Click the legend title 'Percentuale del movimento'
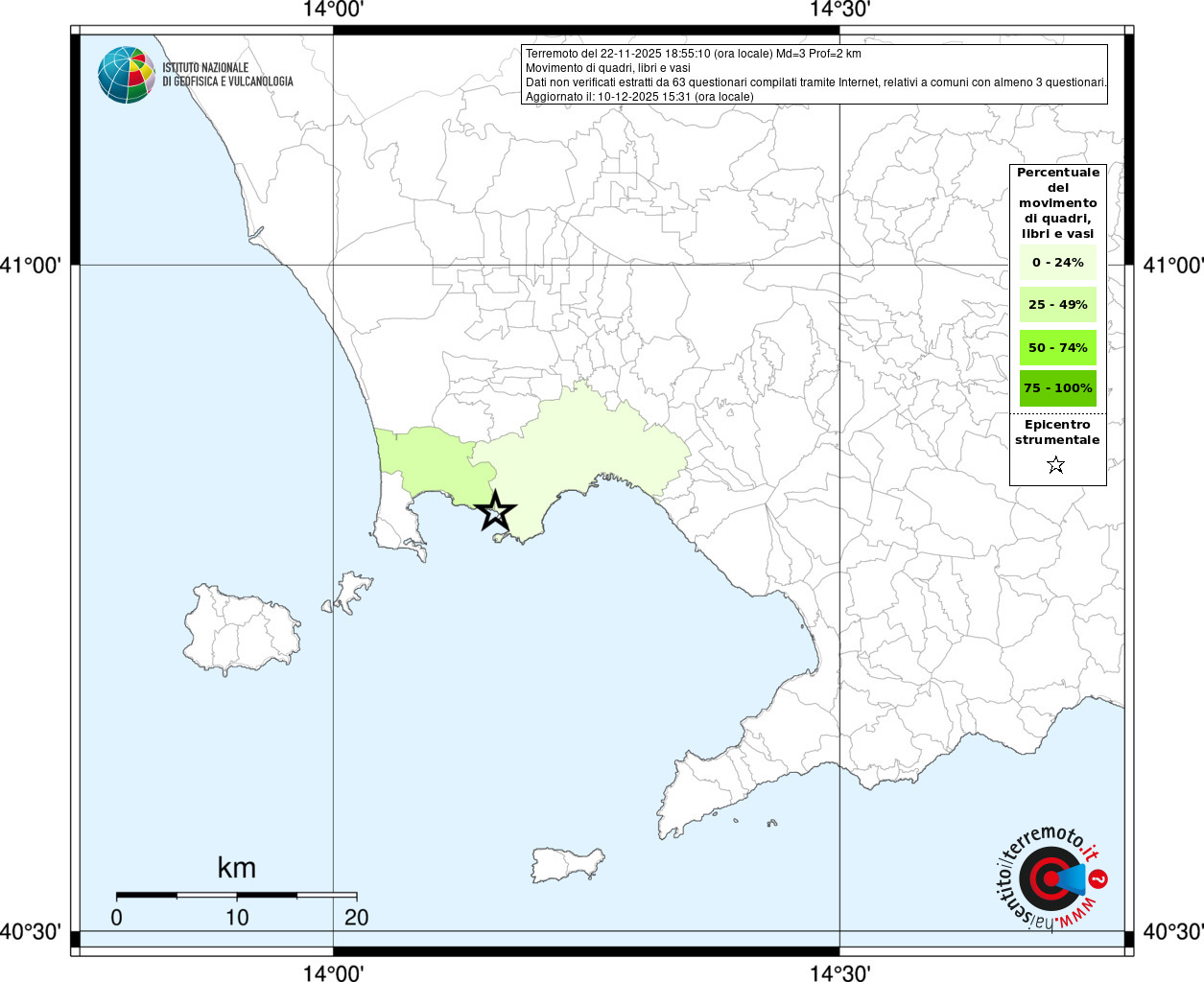 (x=1058, y=202)
